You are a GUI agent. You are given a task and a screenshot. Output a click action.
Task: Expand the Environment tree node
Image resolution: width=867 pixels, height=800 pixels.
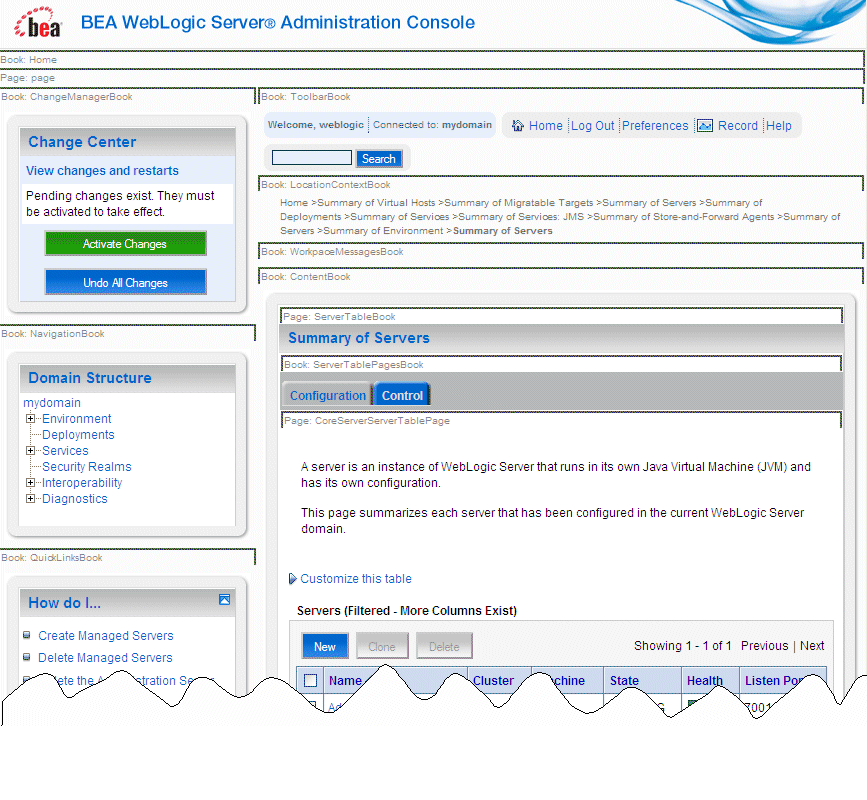point(30,418)
